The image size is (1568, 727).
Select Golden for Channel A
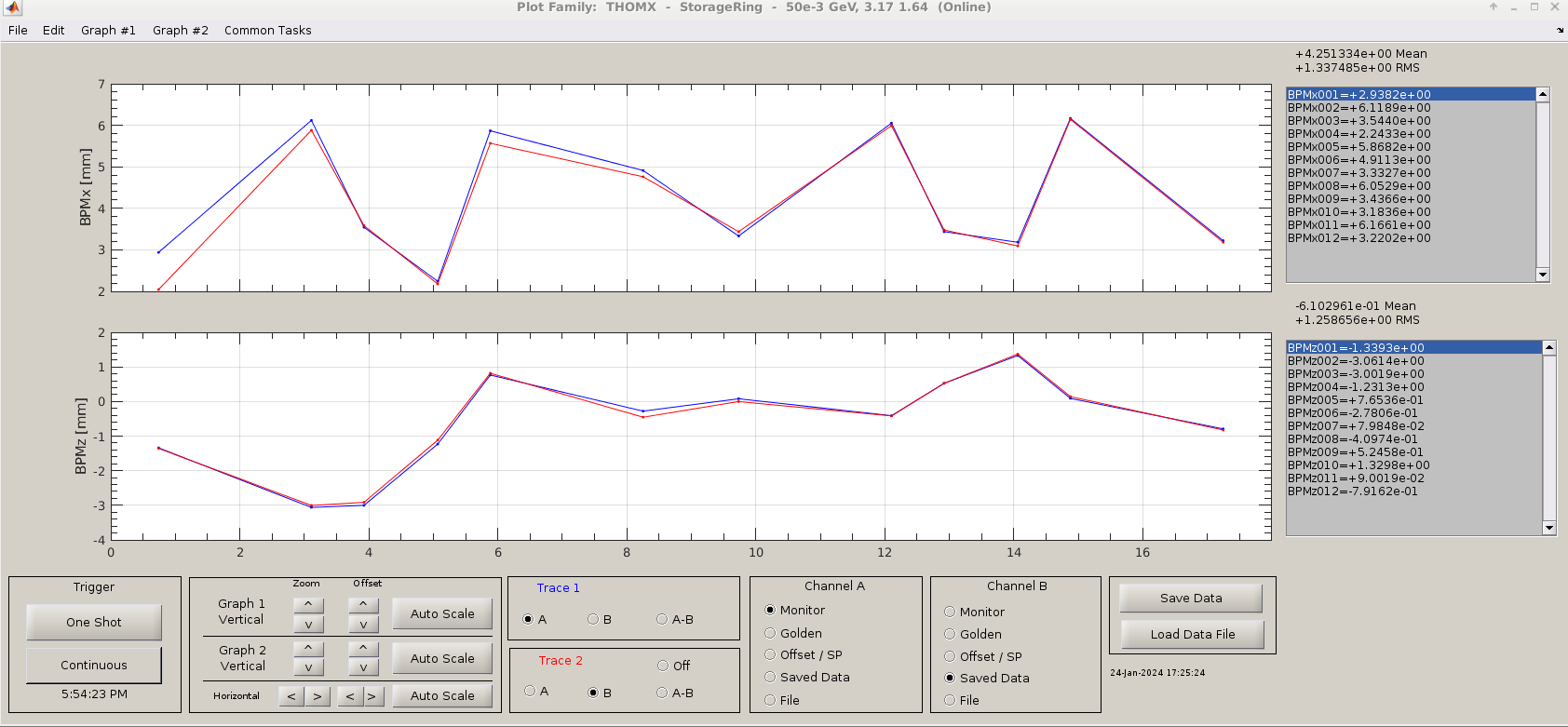click(x=770, y=633)
